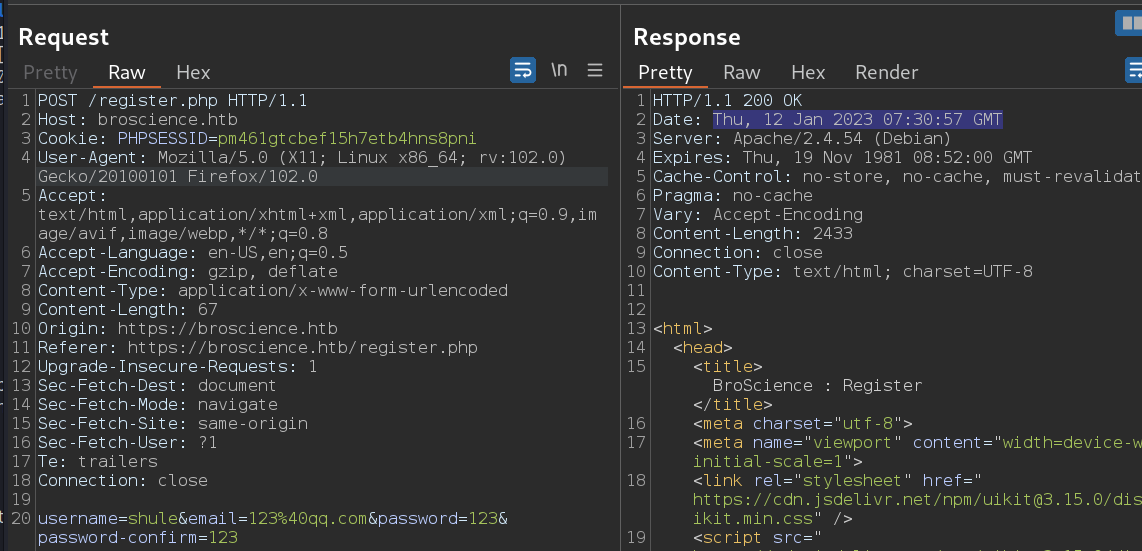The width and height of the screenshot is (1142, 551).
Task: Open the Hex tab in Response panel
Action: [x=808, y=72]
